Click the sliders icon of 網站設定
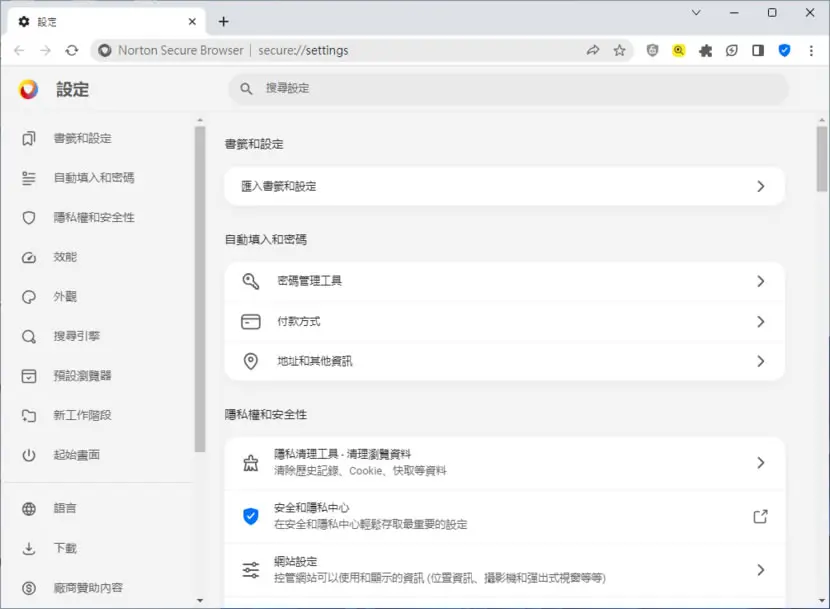The image size is (830, 609). point(250,570)
